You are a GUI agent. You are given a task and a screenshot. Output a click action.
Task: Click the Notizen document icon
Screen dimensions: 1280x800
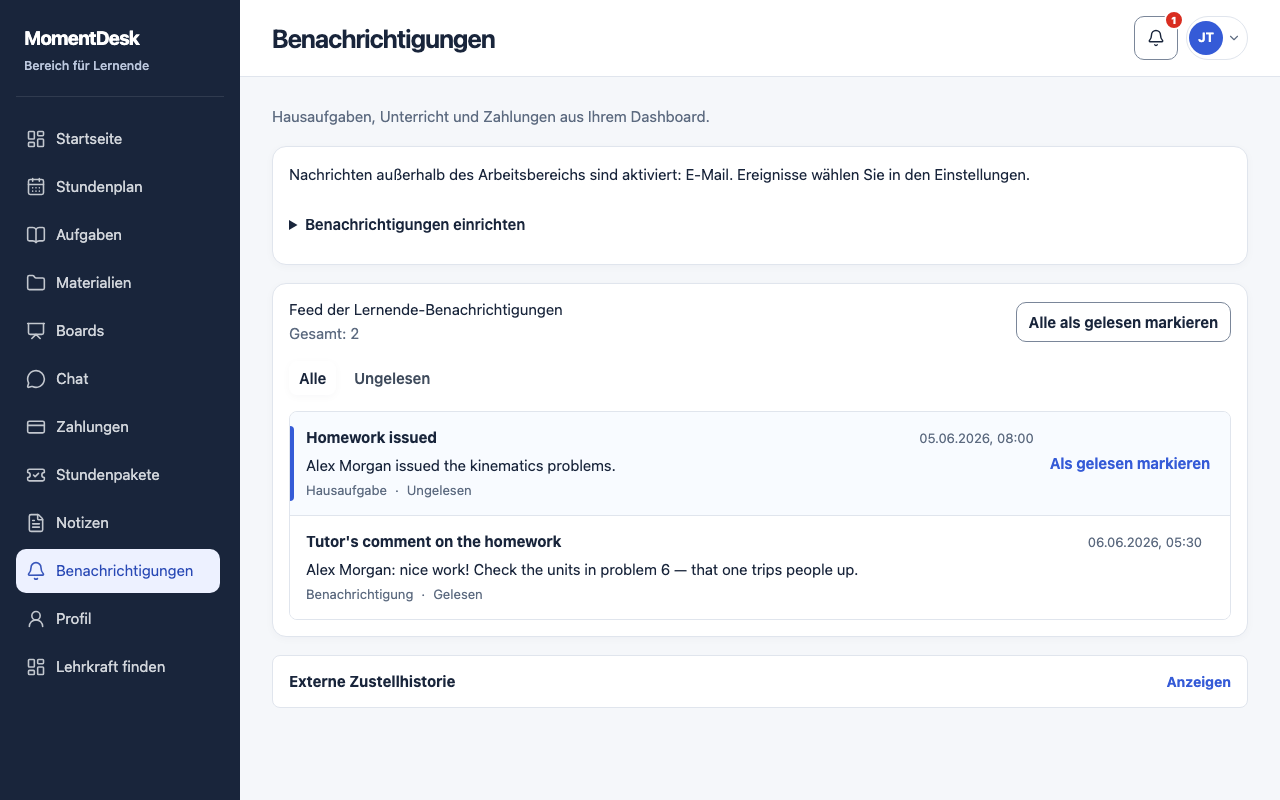[x=36, y=523]
